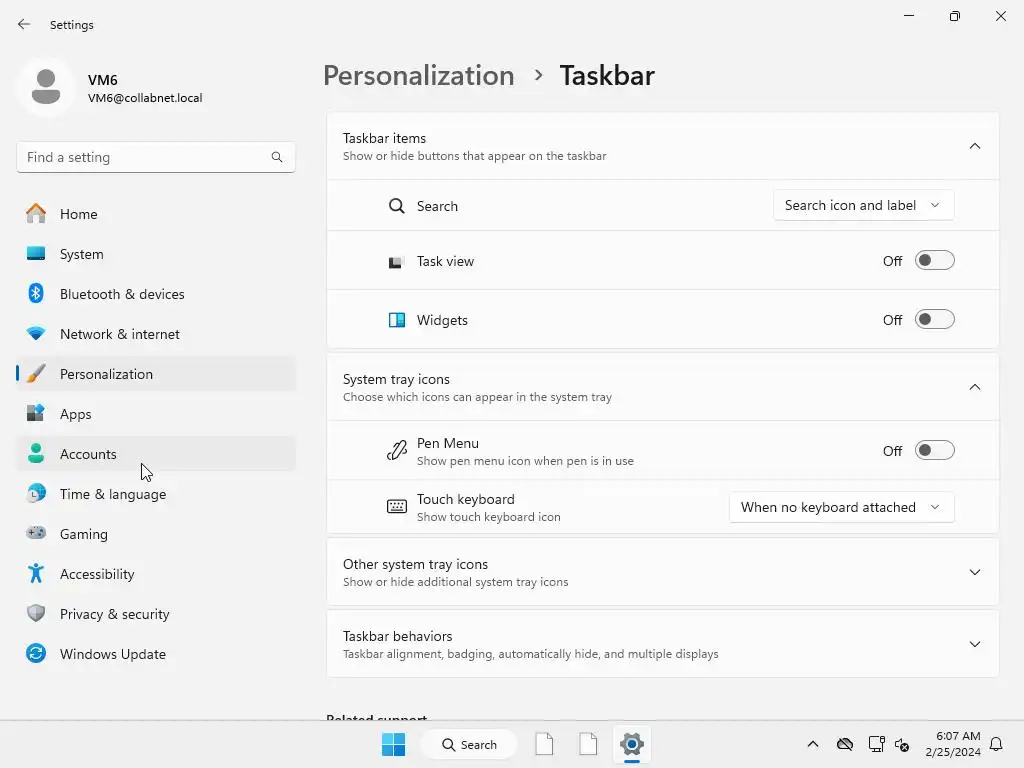Open Apps settings page
The height and width of the screenshot is (768, 1024).
[155, 413]
